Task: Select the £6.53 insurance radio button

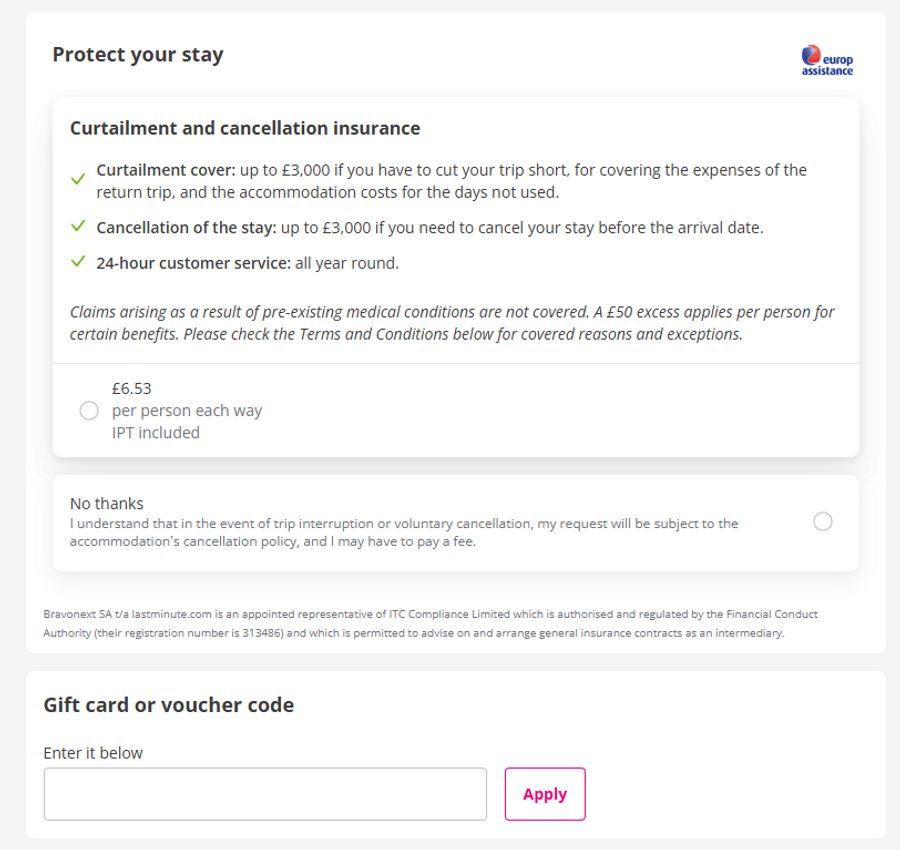Action: (x=88, y=411)
